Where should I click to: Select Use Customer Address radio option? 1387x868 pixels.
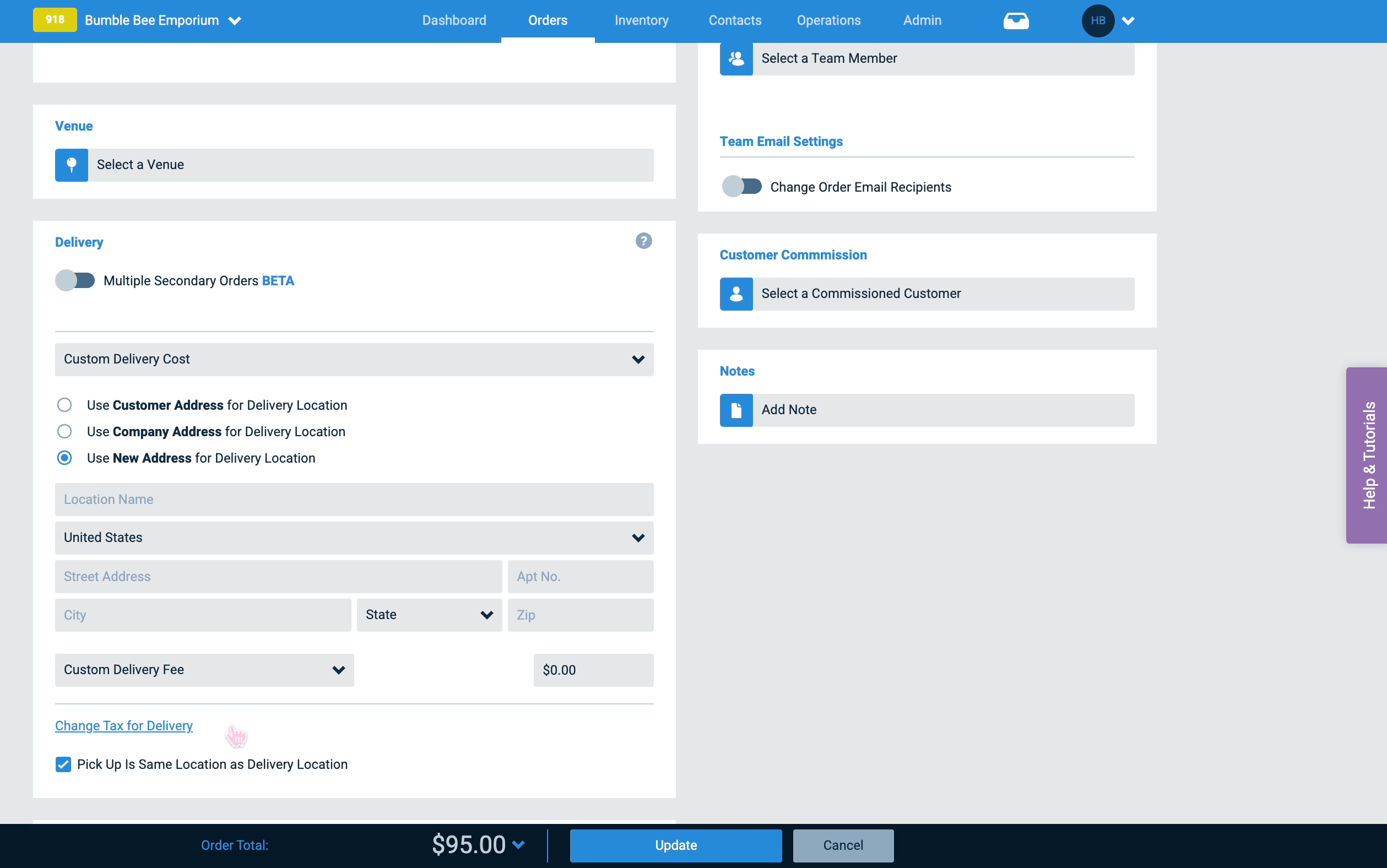tap(64, 405)
